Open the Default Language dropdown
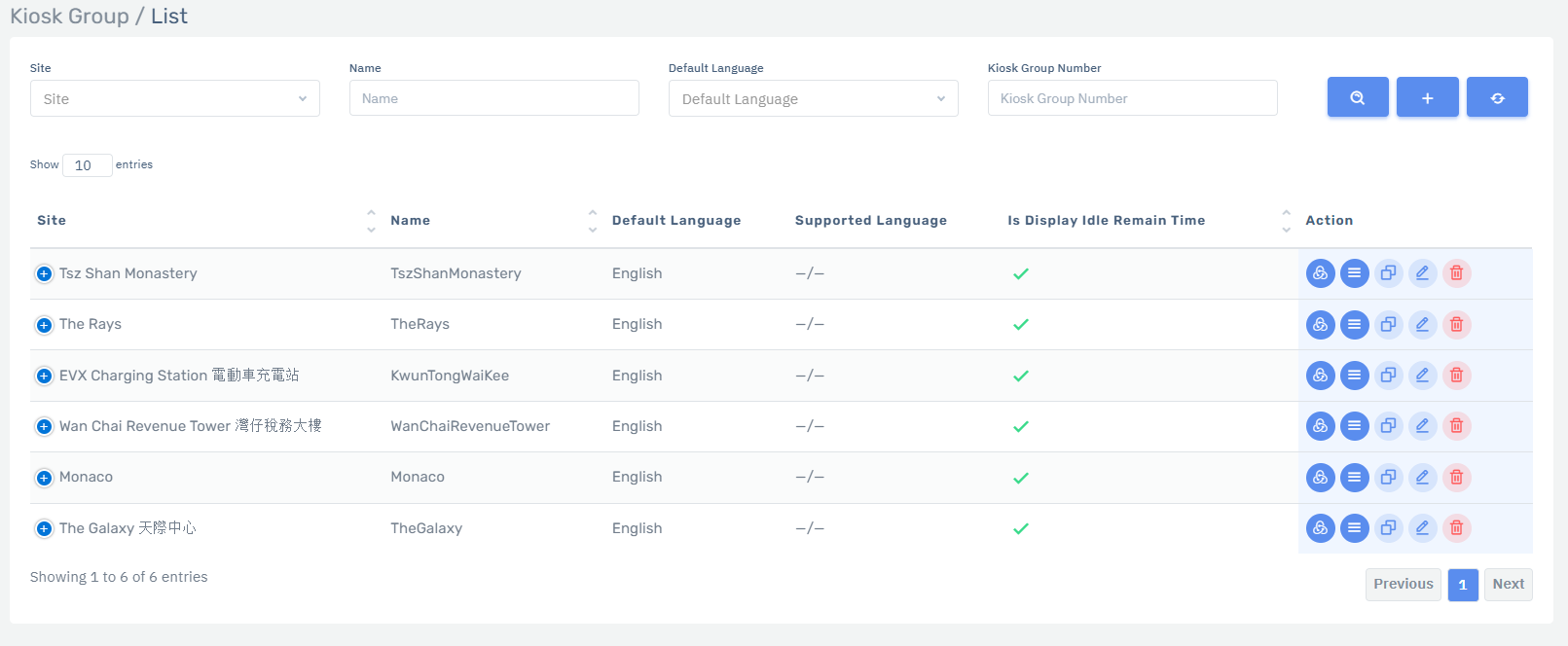 pos(814,98)
